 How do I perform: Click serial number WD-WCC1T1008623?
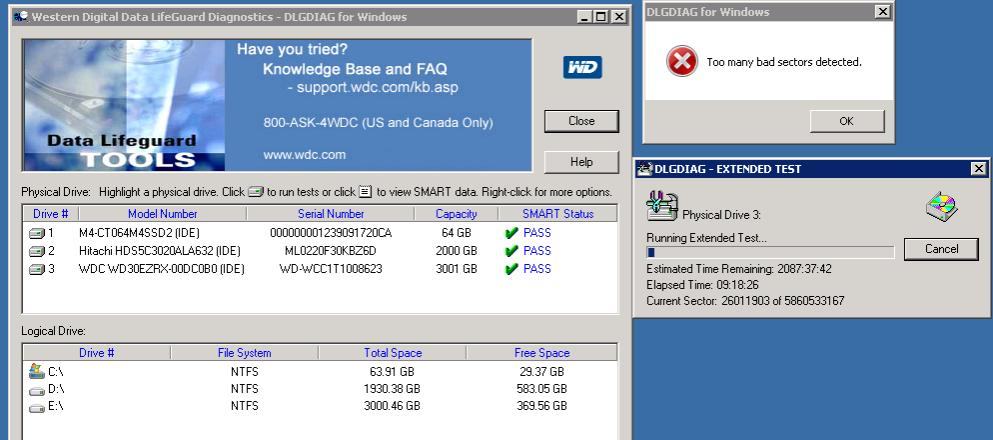point(331,269)
